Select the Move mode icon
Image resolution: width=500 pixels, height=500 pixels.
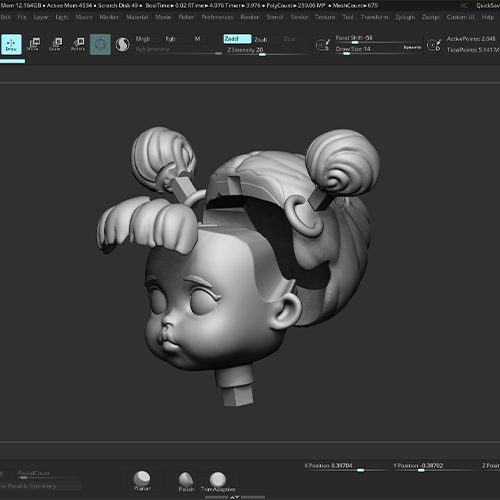pos(34,44)
